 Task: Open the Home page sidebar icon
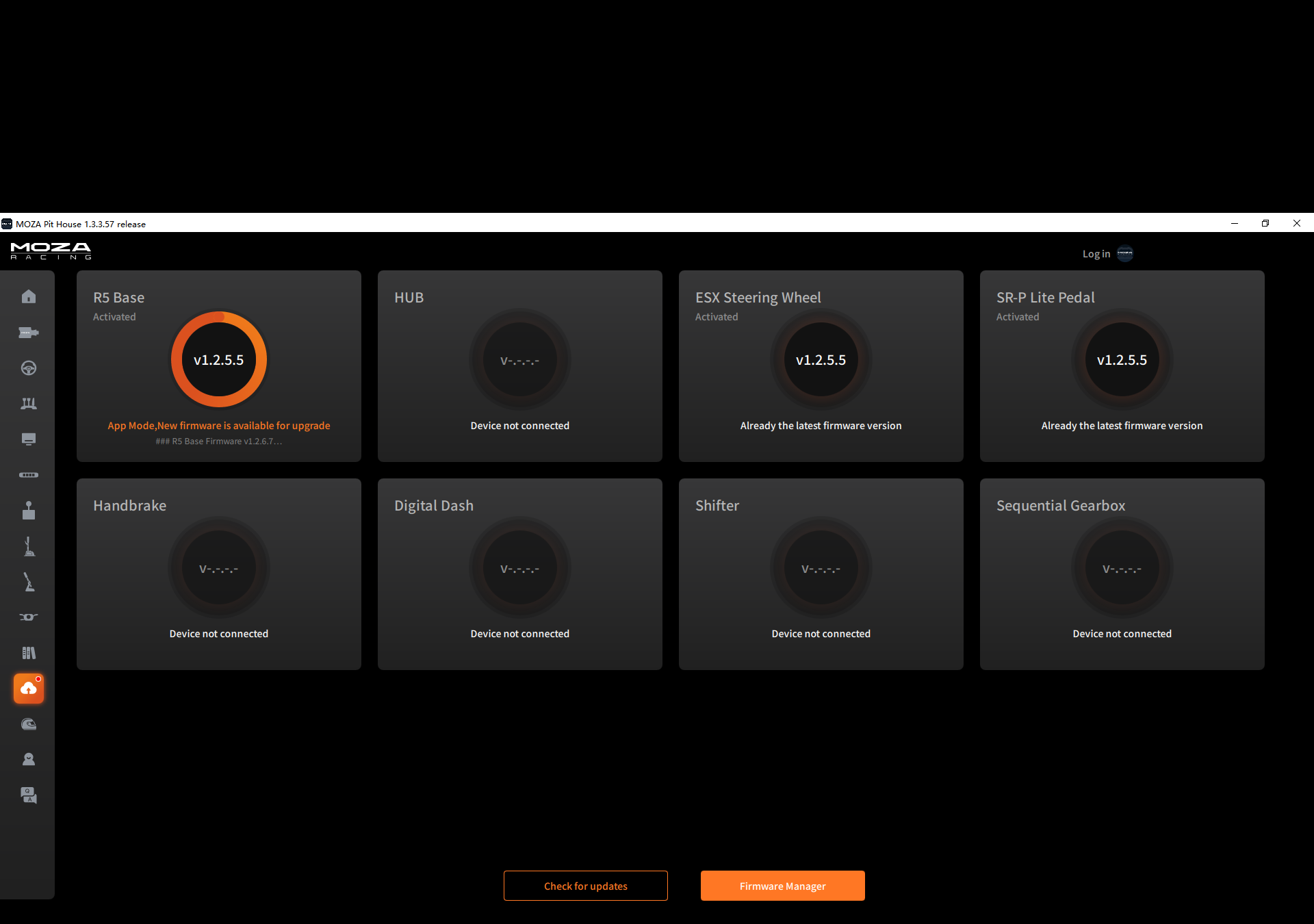[28, 296]
